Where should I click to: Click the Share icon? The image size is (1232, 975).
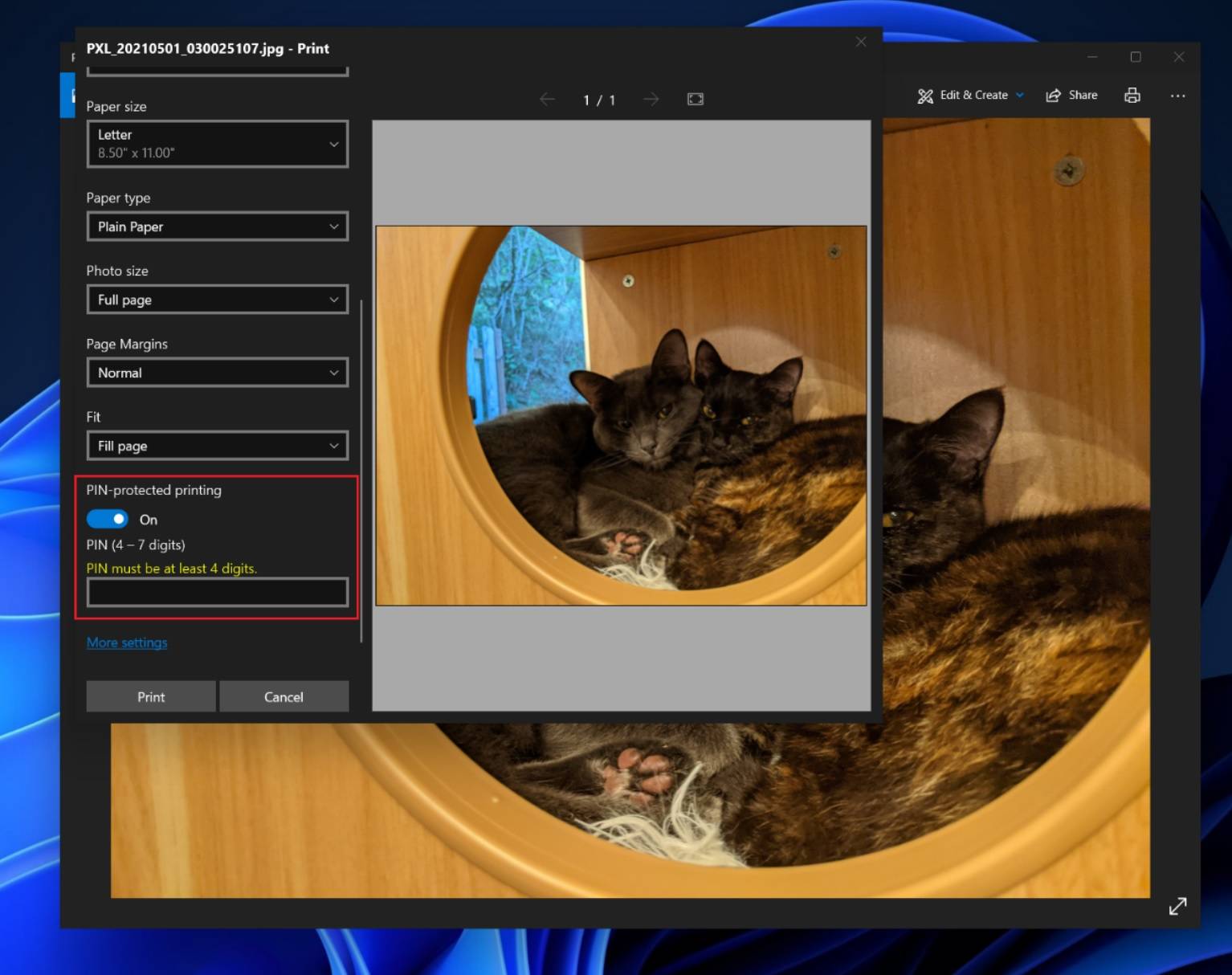1071,95
